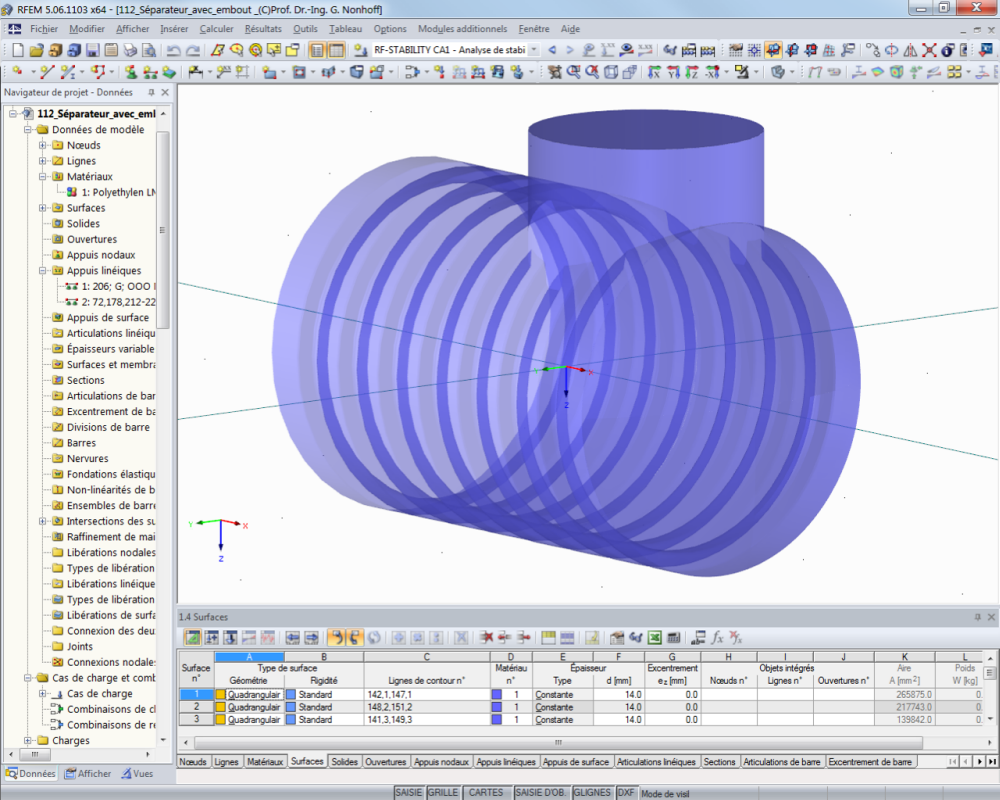
Task: Select contour lines cell 148,2,151,2
Action: click(427, 707)
